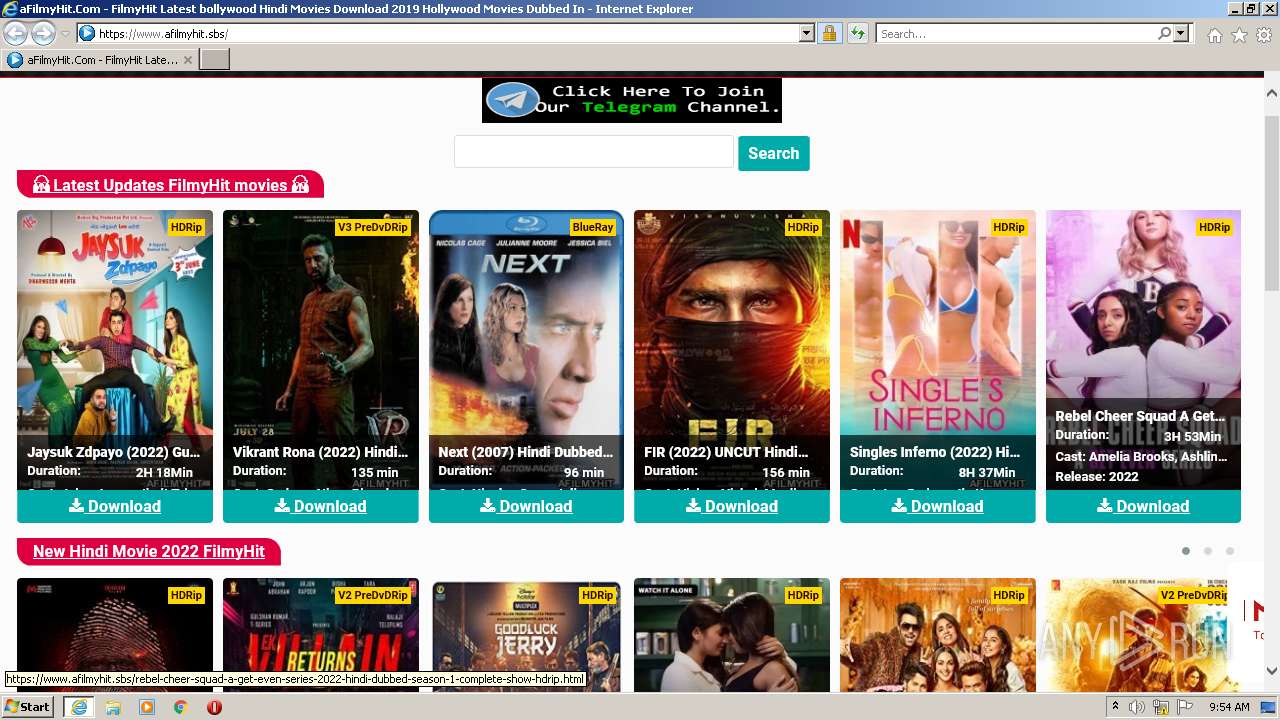Open Chrome taskbar icon
Screen dimensions: 1280x720
(x=181, y=707)
